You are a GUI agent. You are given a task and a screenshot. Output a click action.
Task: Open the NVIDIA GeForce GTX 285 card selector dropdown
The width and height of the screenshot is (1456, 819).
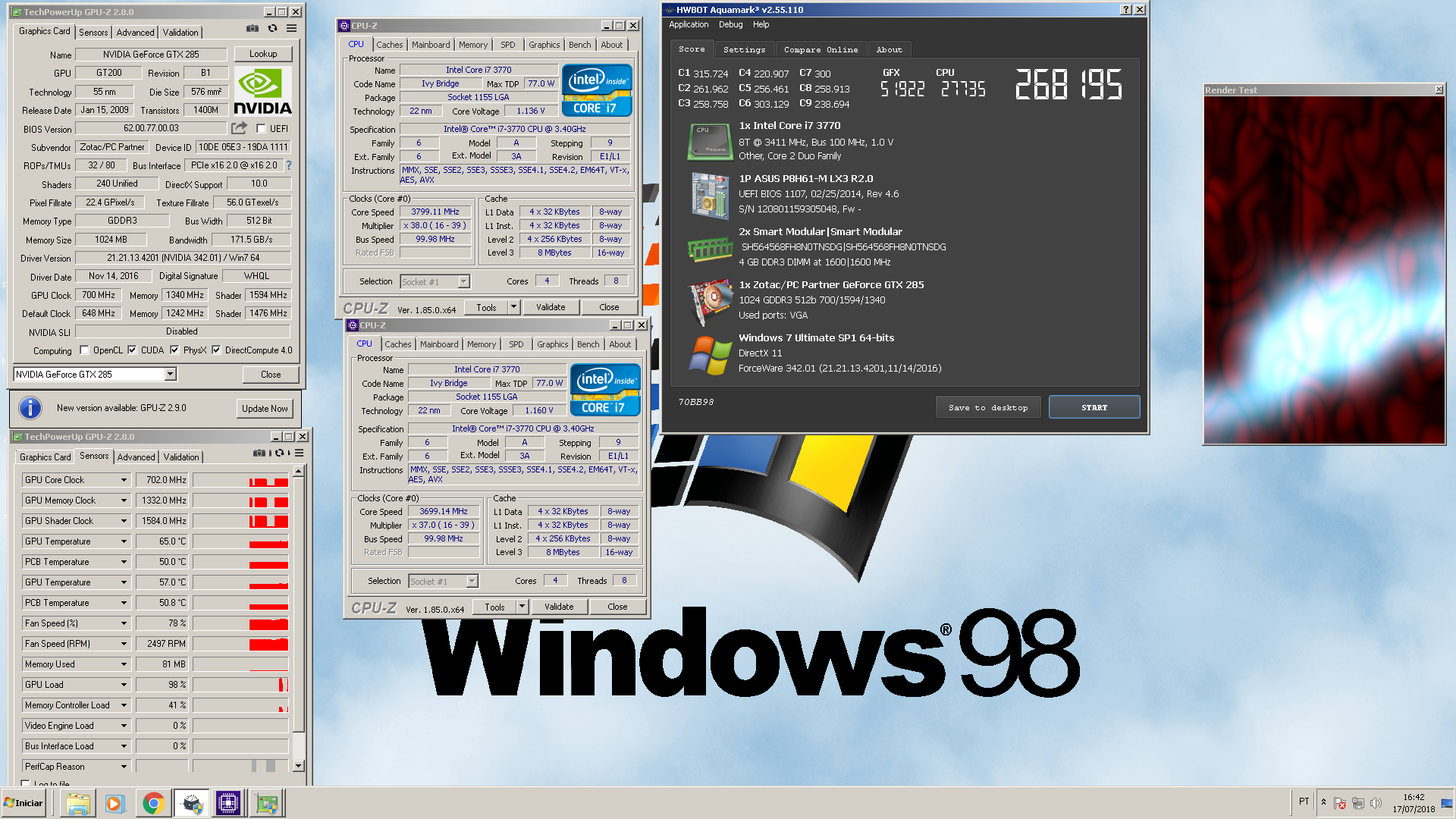tap(171, 374)
